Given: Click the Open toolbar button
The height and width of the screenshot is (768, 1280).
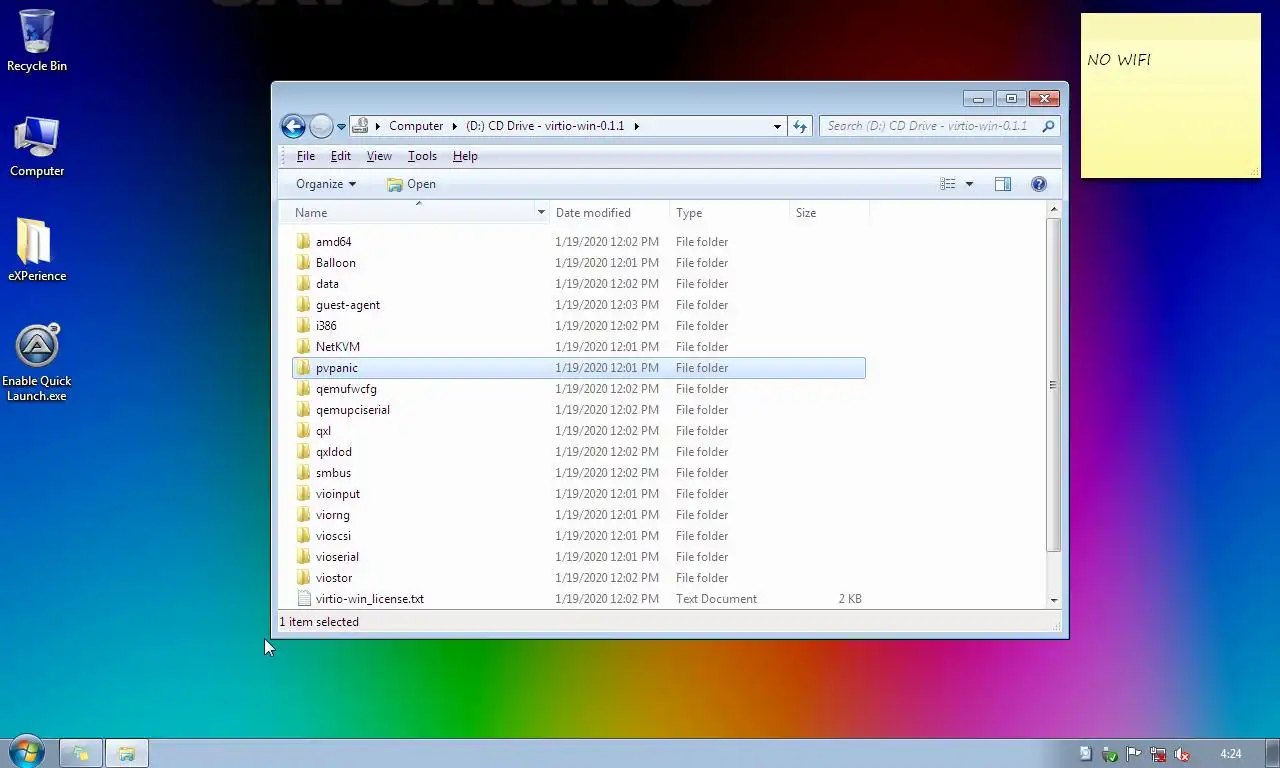Looking at the screenshot, I should [411, 184].
